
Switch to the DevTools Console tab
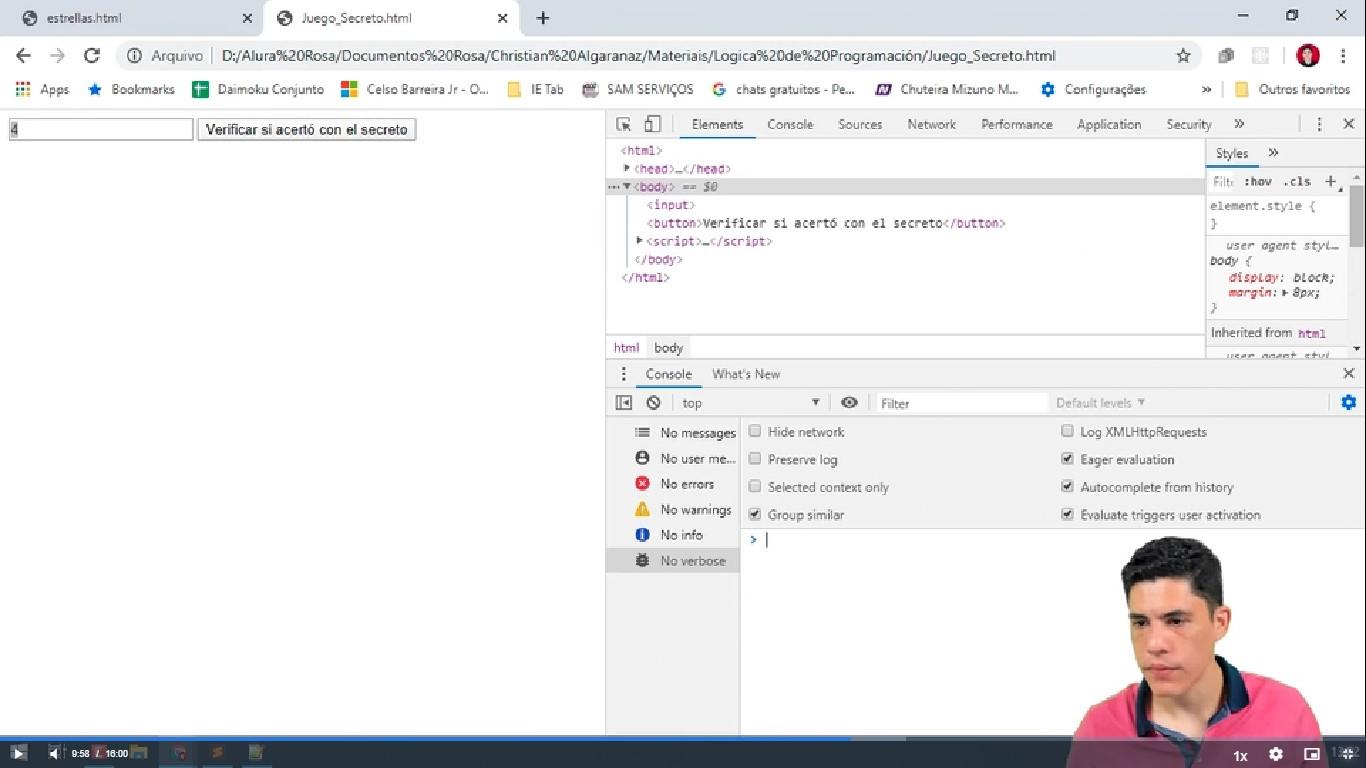coord(790,124)
